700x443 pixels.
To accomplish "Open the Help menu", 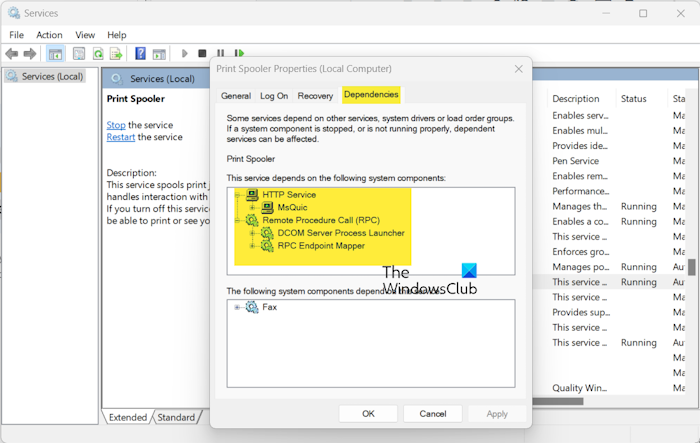I will pyautogui.click(x=117, y=35).
